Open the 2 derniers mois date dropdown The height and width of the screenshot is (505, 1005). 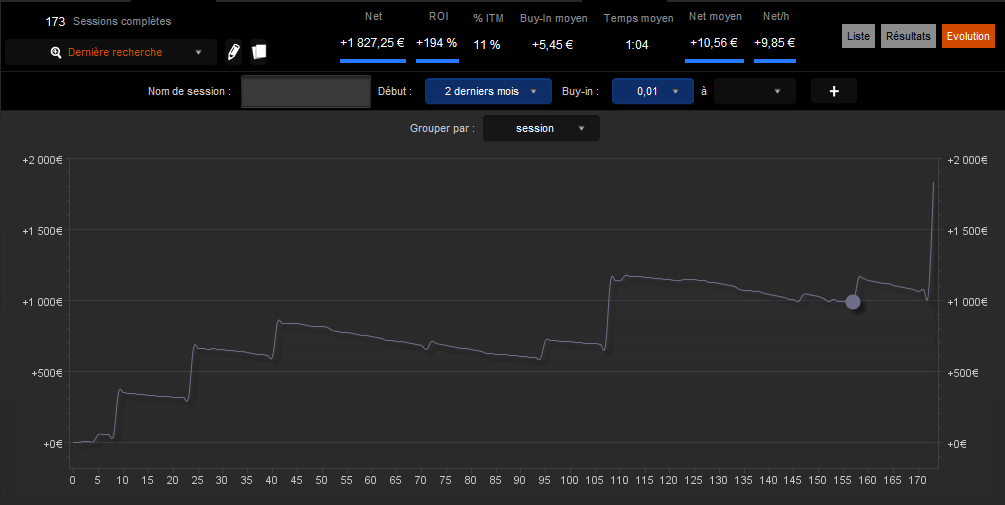488,91
